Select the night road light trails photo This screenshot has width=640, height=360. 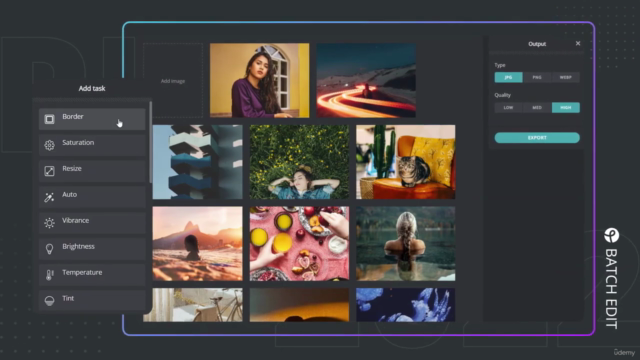point(366,80)
